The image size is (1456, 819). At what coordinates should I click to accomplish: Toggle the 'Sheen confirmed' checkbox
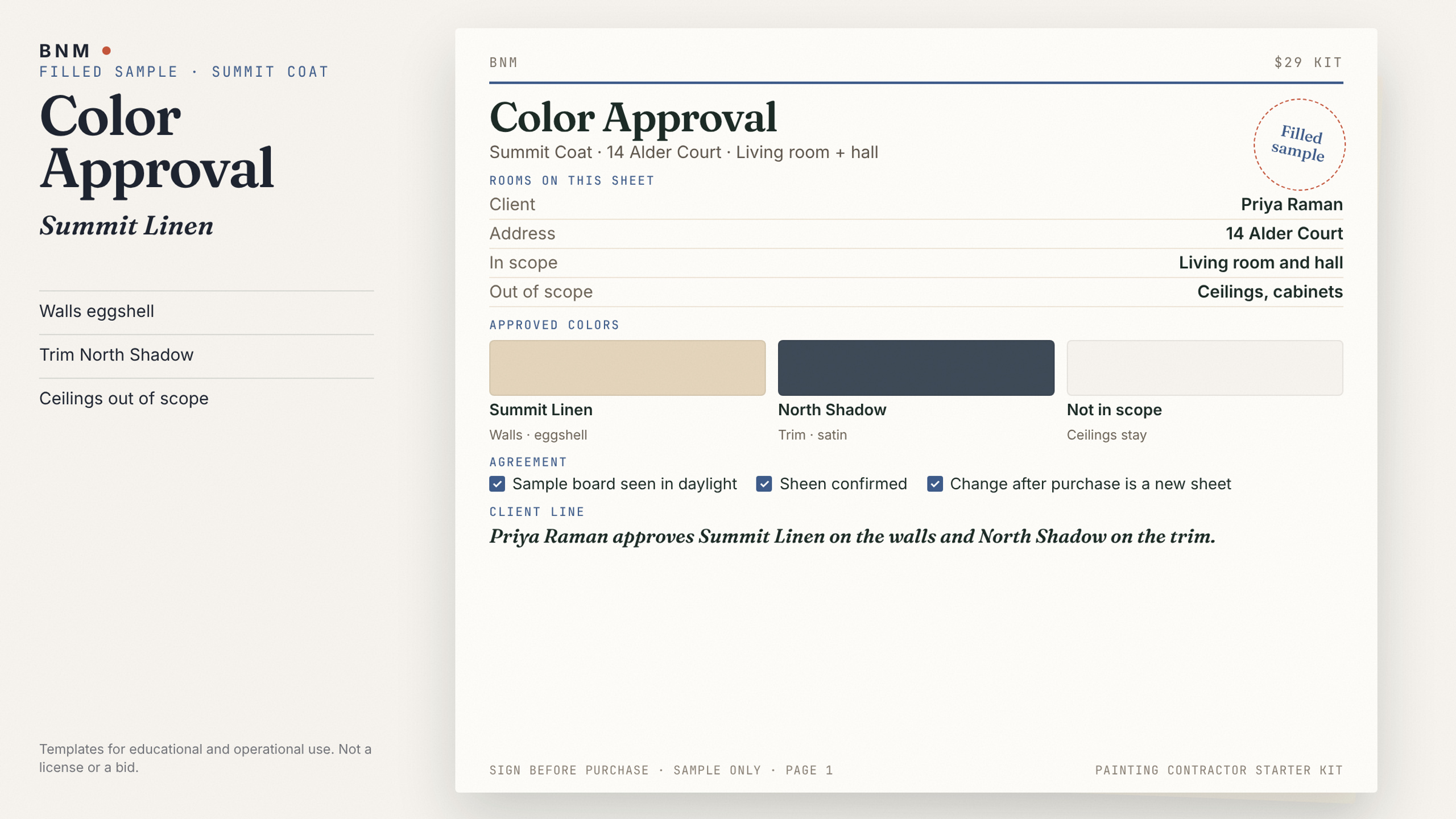pyautogui.click(x=764, y=484)
